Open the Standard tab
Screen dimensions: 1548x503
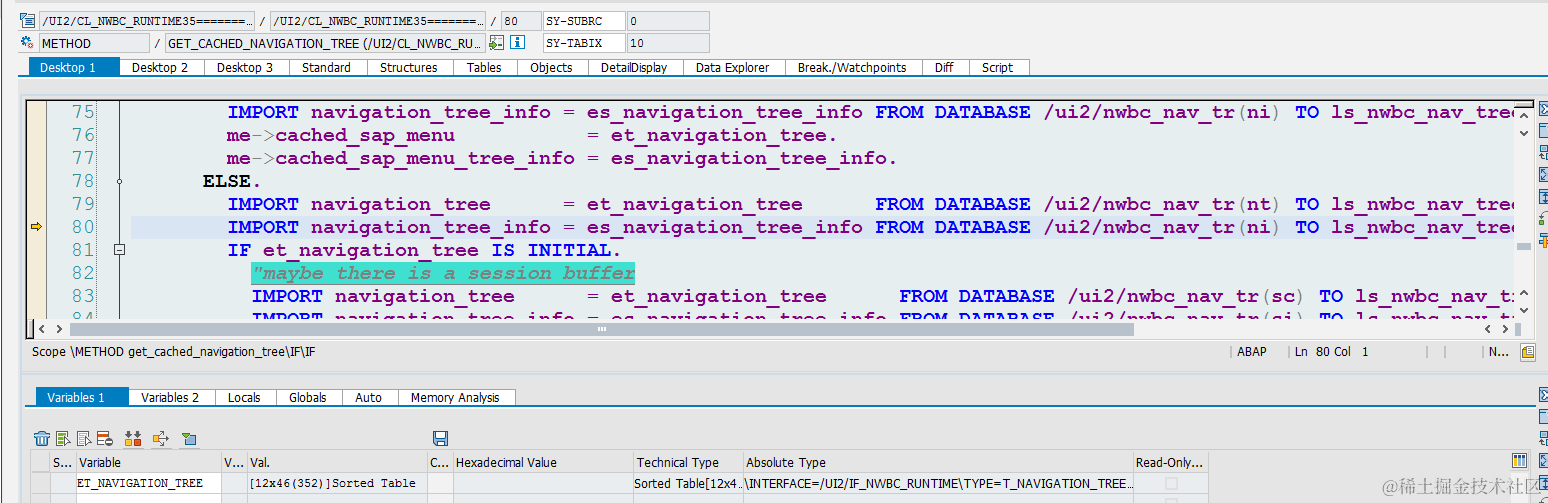[x=326, y=67]
